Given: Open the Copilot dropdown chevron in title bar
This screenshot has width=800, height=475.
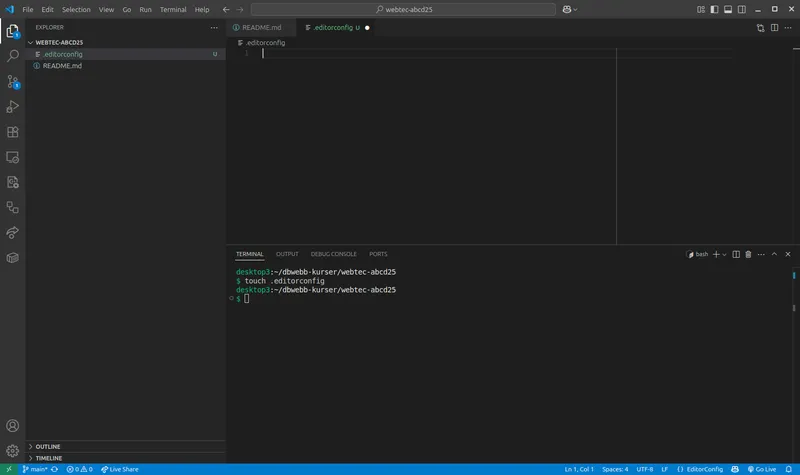Looking at the screenshot, I should coord(575,9).
